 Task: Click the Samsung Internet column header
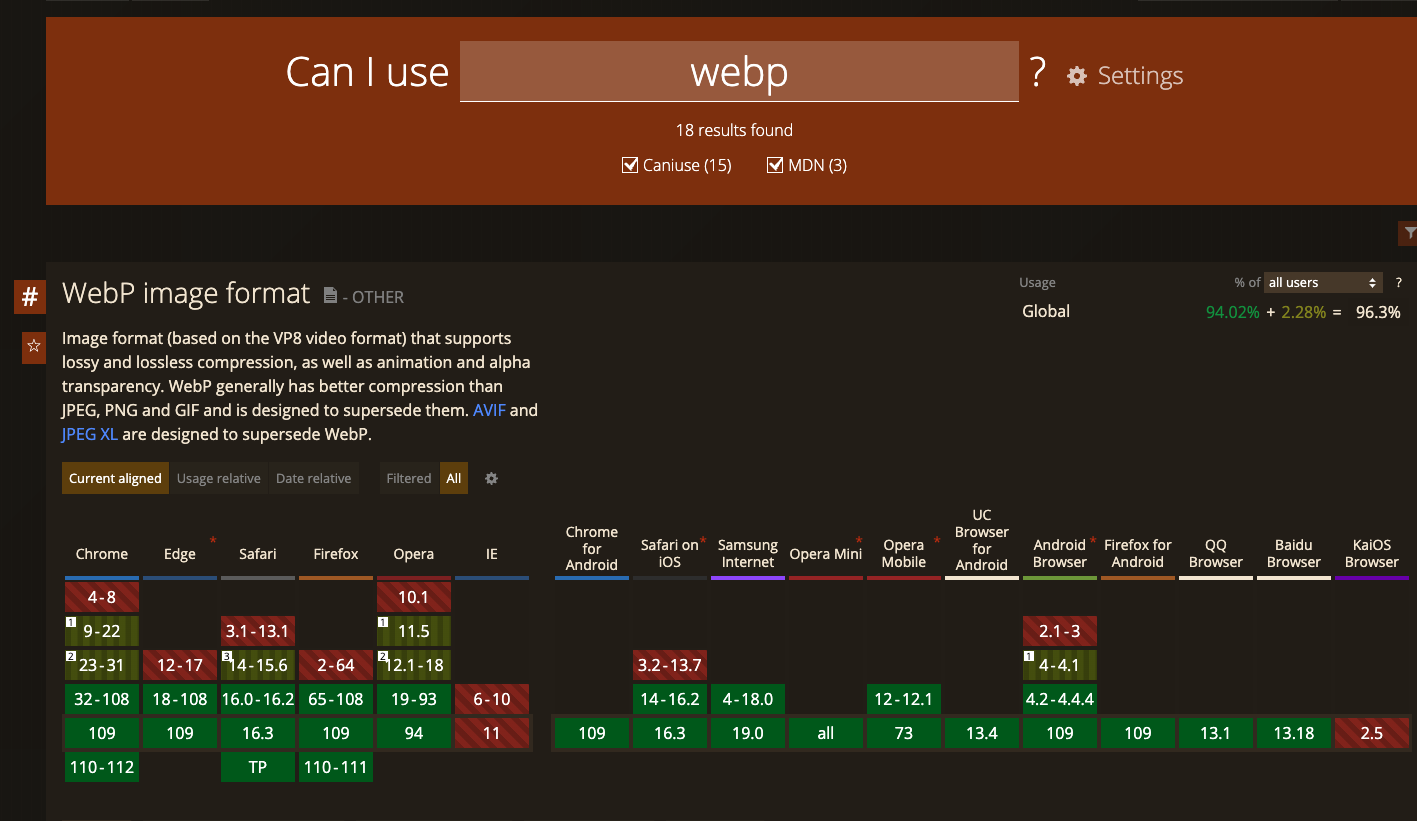(748, 553)
